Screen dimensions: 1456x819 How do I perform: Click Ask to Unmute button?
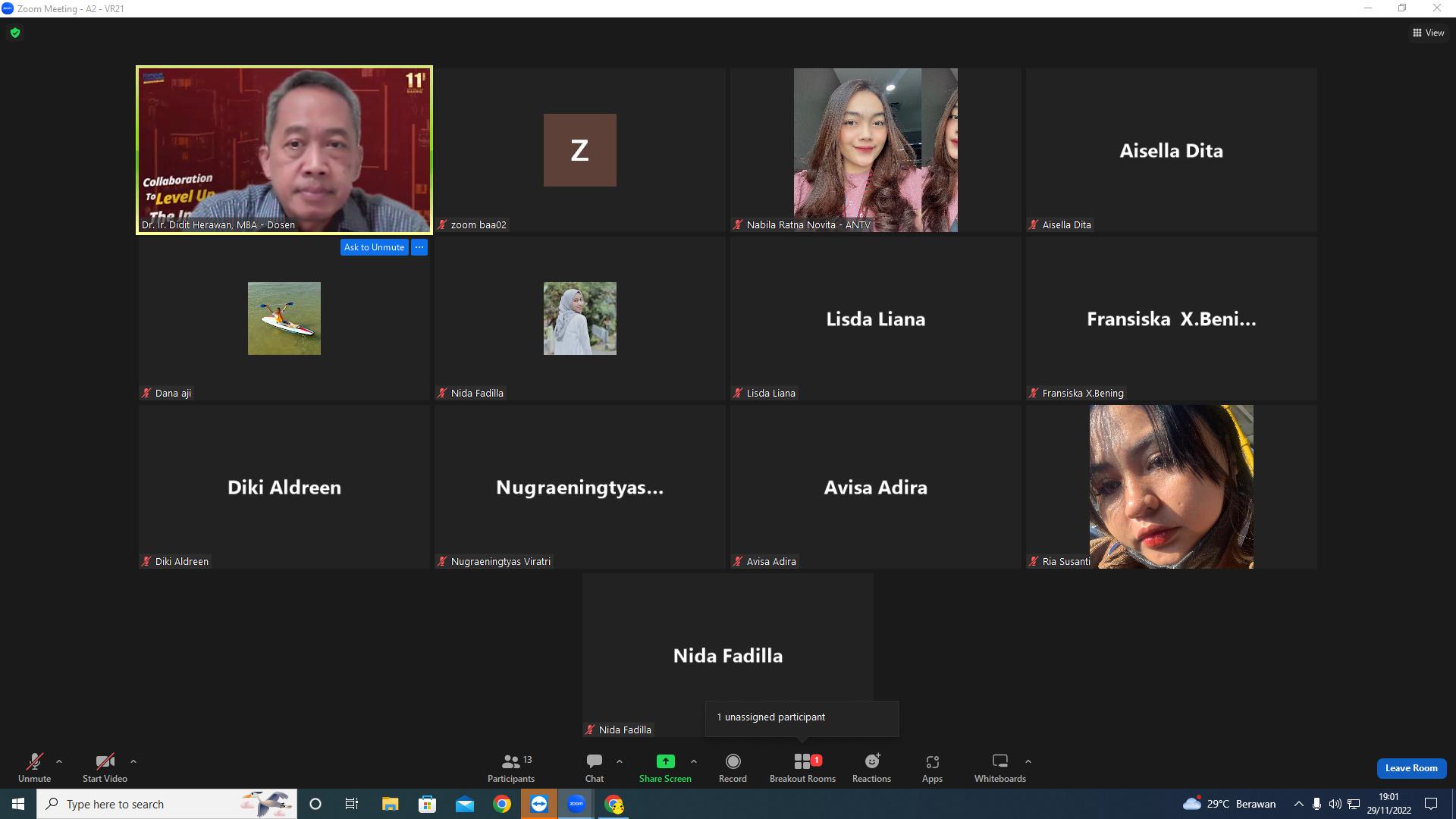(x=374, y=247)
